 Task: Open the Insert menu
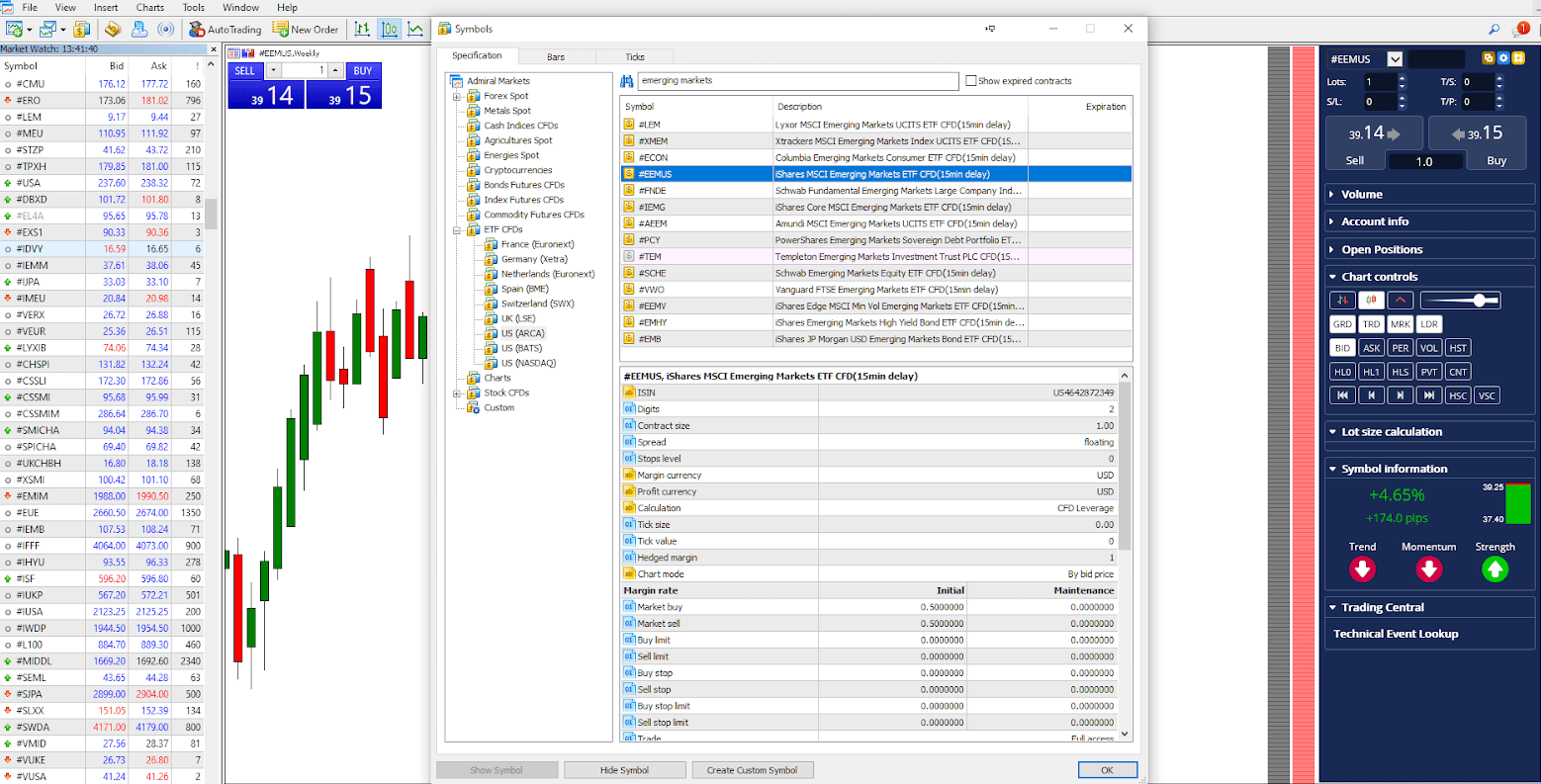106,7
